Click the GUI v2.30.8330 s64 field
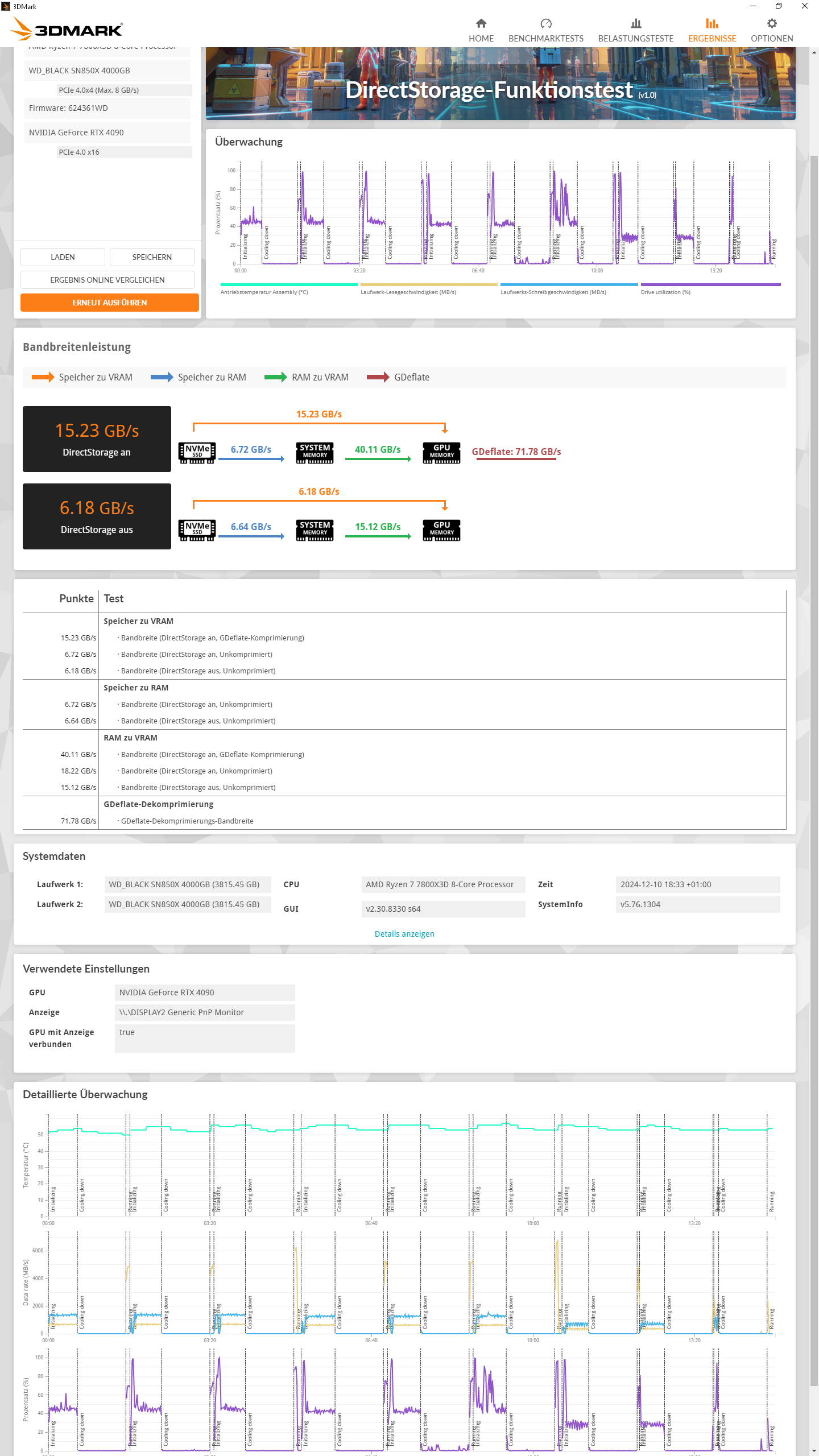Image resolution: width=819 pixels, height=1456 pixels. point(444,909)
